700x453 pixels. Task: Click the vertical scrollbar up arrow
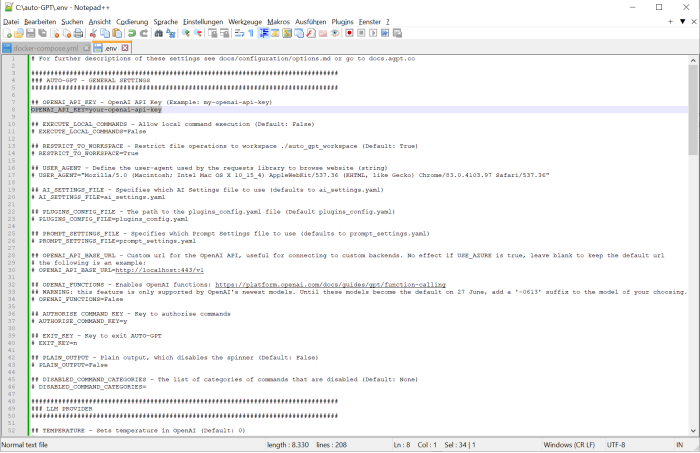693,60
